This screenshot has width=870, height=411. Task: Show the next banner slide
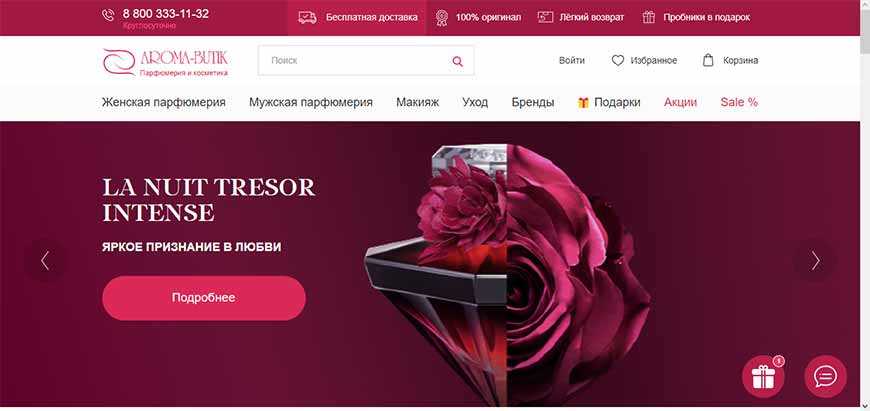tap(815, 261)
